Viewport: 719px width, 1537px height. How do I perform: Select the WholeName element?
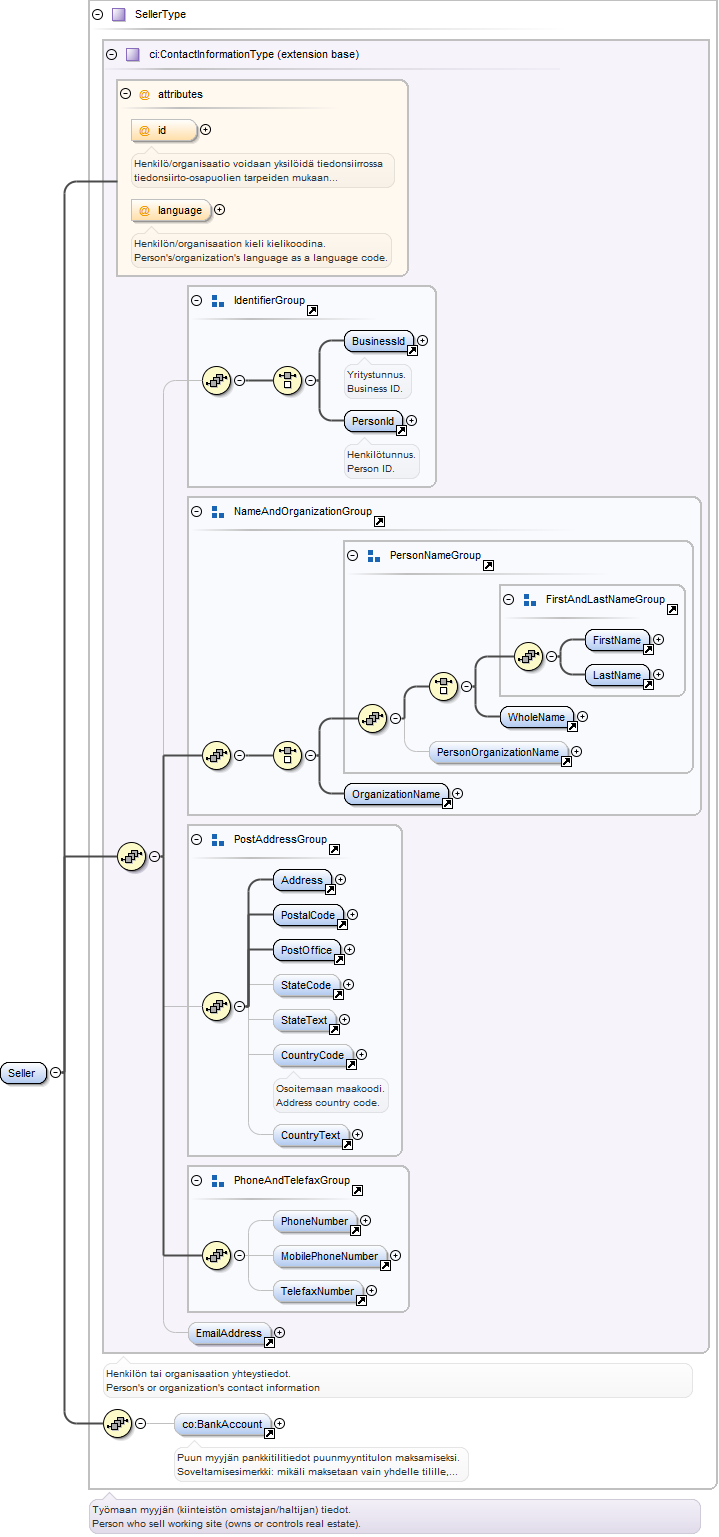click(x=537, y=717)
